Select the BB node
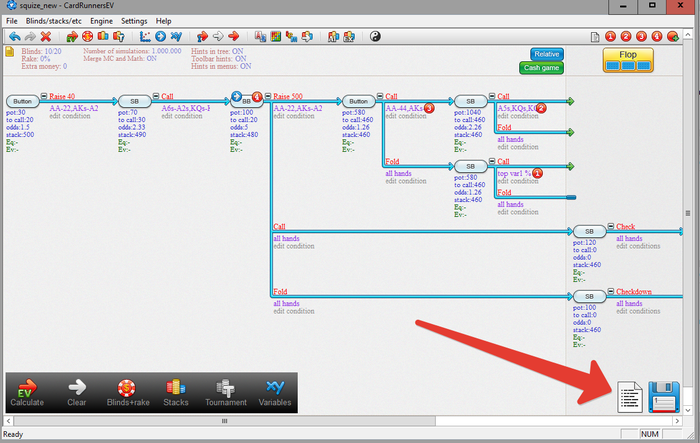 pos(246,101)
